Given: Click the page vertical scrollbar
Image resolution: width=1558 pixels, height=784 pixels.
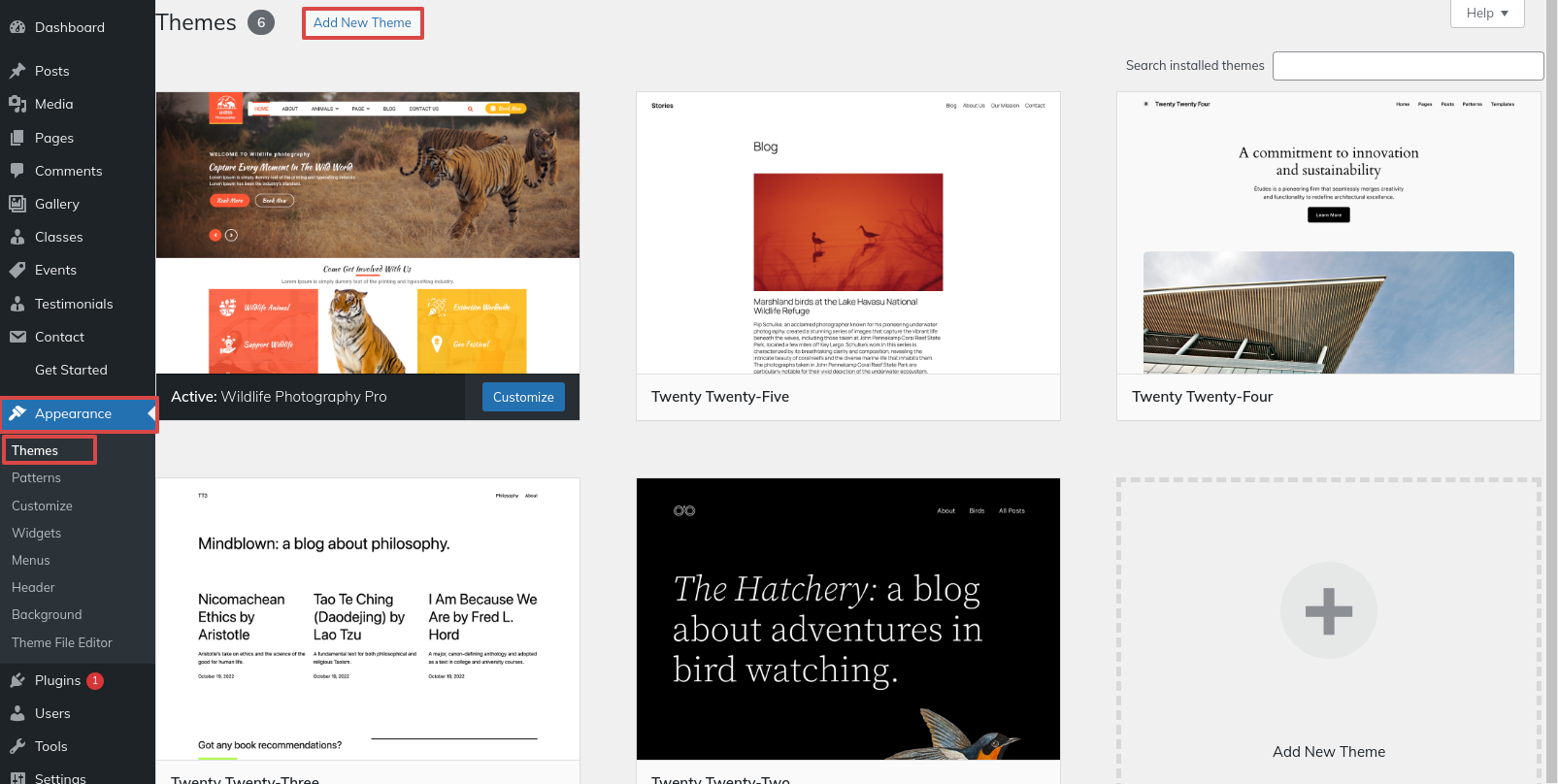Looking at the screenshot, I should coord(1551,392).
